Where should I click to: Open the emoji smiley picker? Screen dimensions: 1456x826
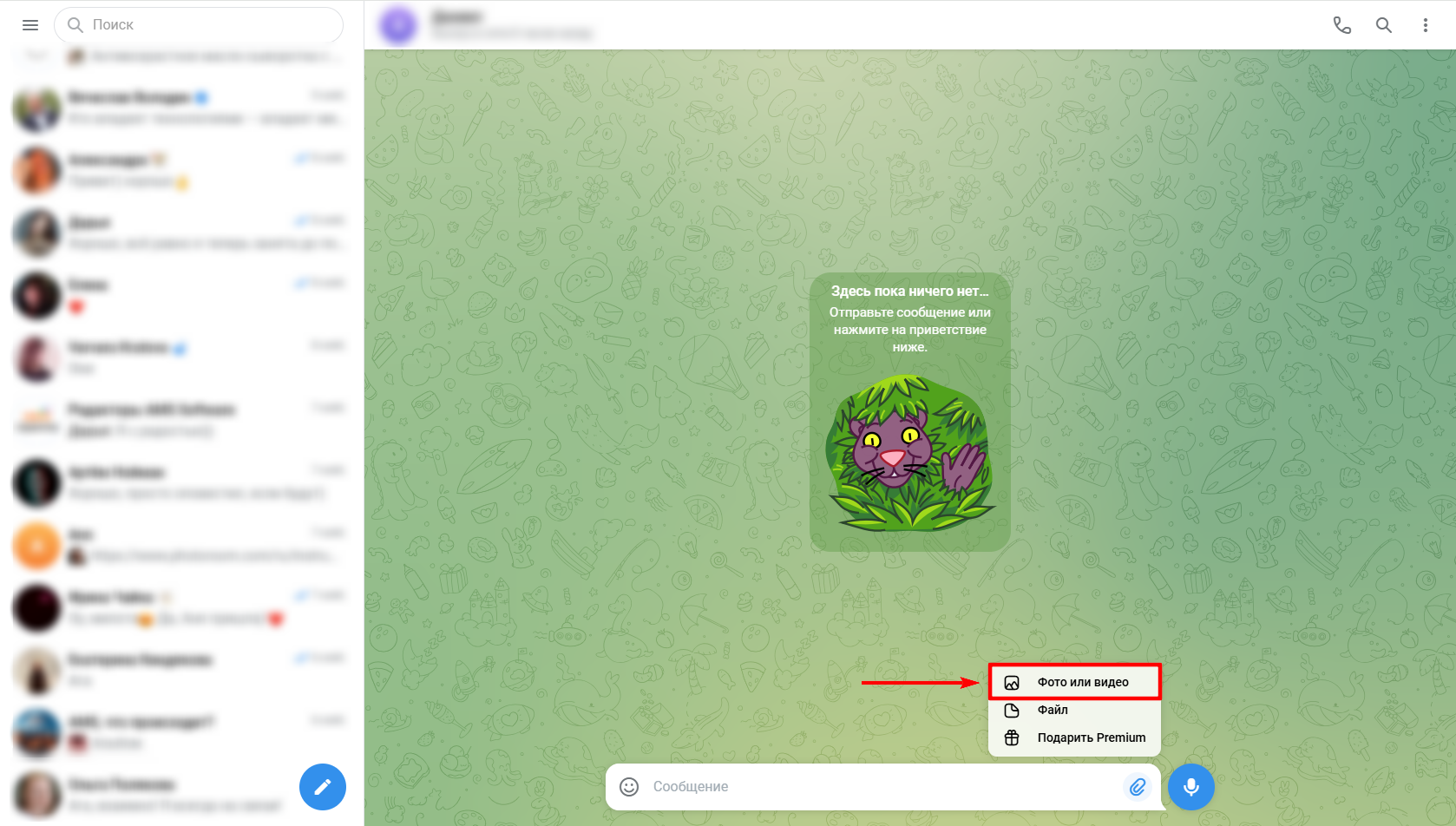[x=629, y=786]
